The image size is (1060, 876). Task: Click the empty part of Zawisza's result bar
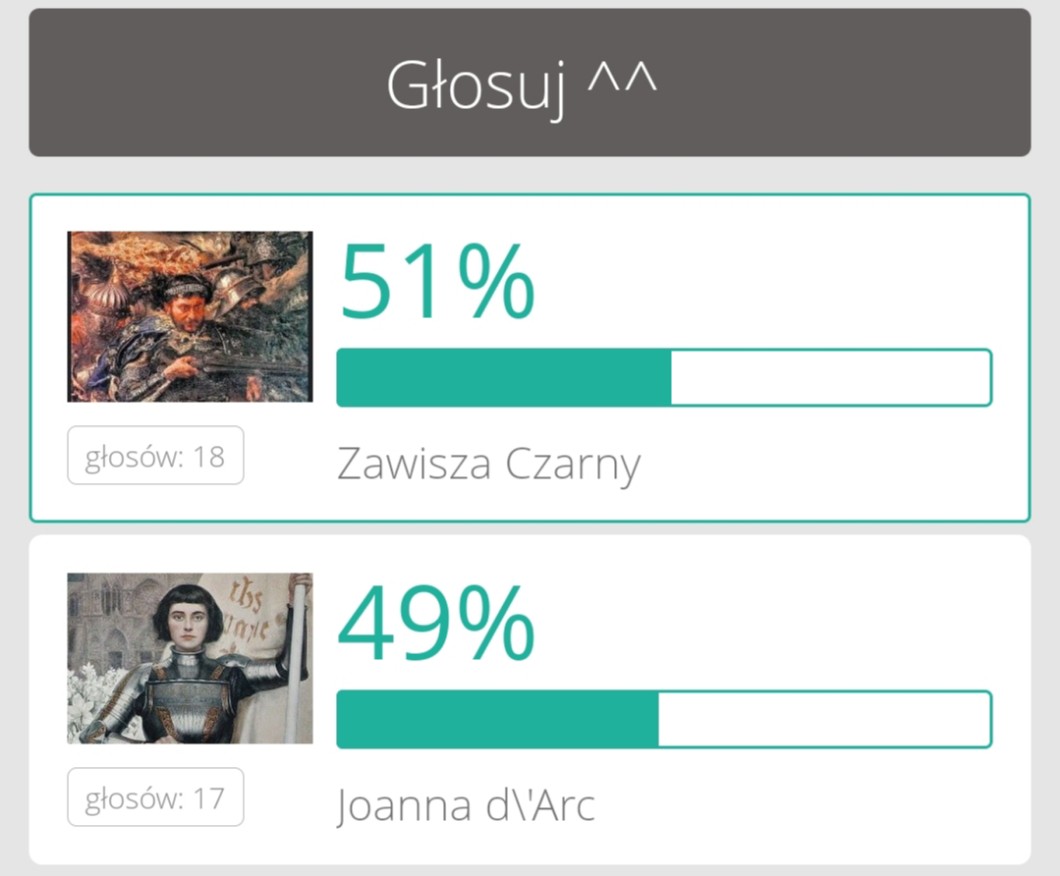[x=830, y=378]
